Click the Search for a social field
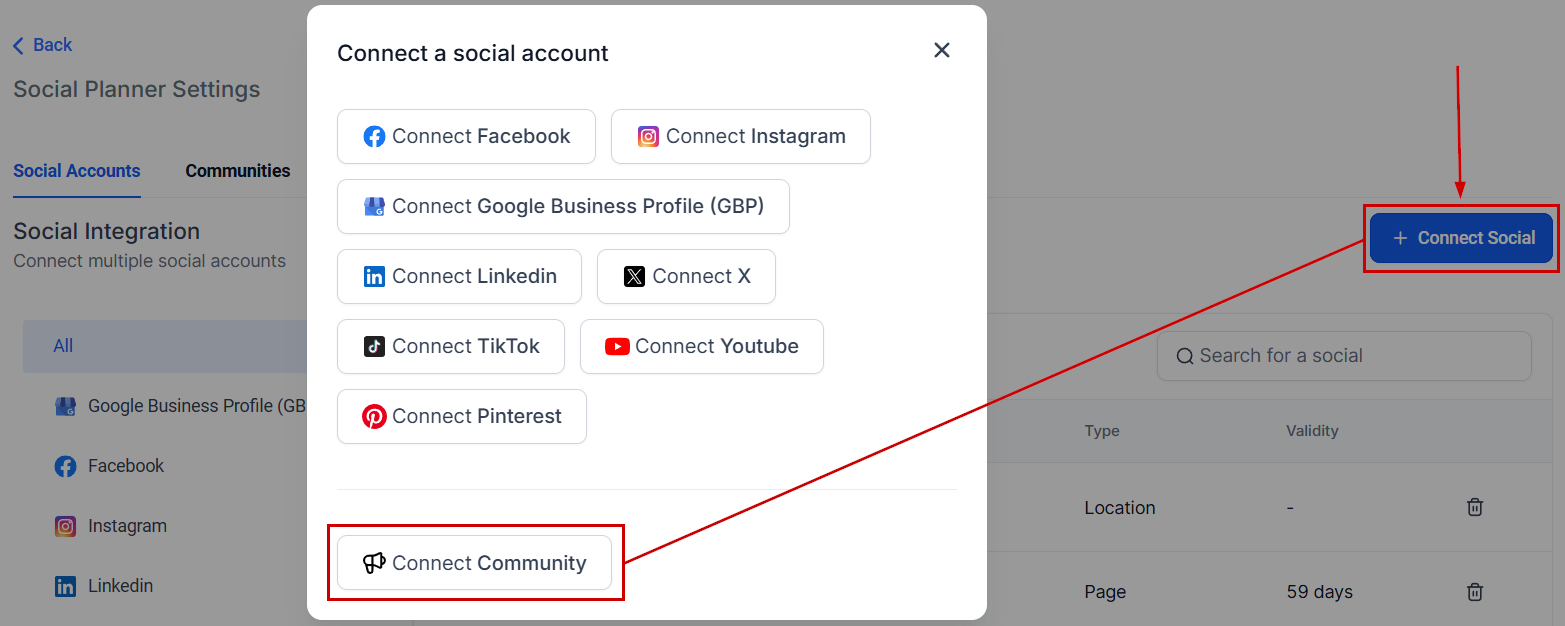Viewport: 1565px width, 626px height. (1343, 356)
